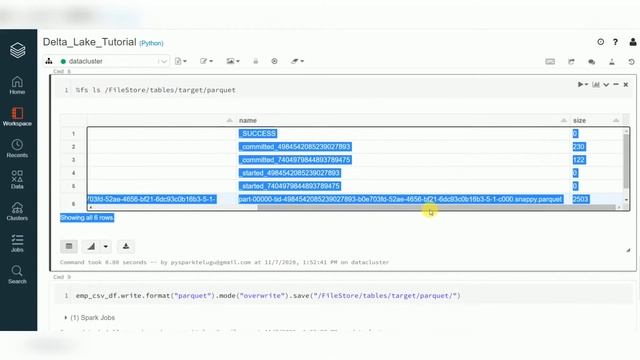Click the help question mark icon
640x360 pixels.
pos(616,42)
